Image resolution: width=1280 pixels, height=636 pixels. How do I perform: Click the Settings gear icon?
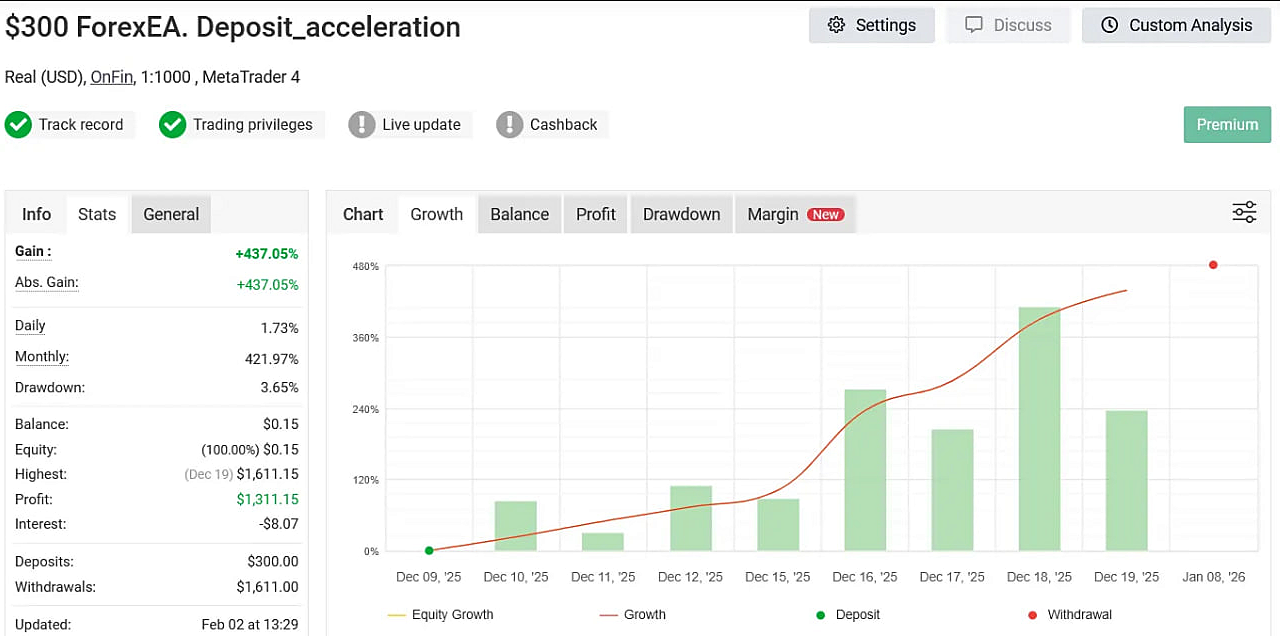tap(837, 25)
